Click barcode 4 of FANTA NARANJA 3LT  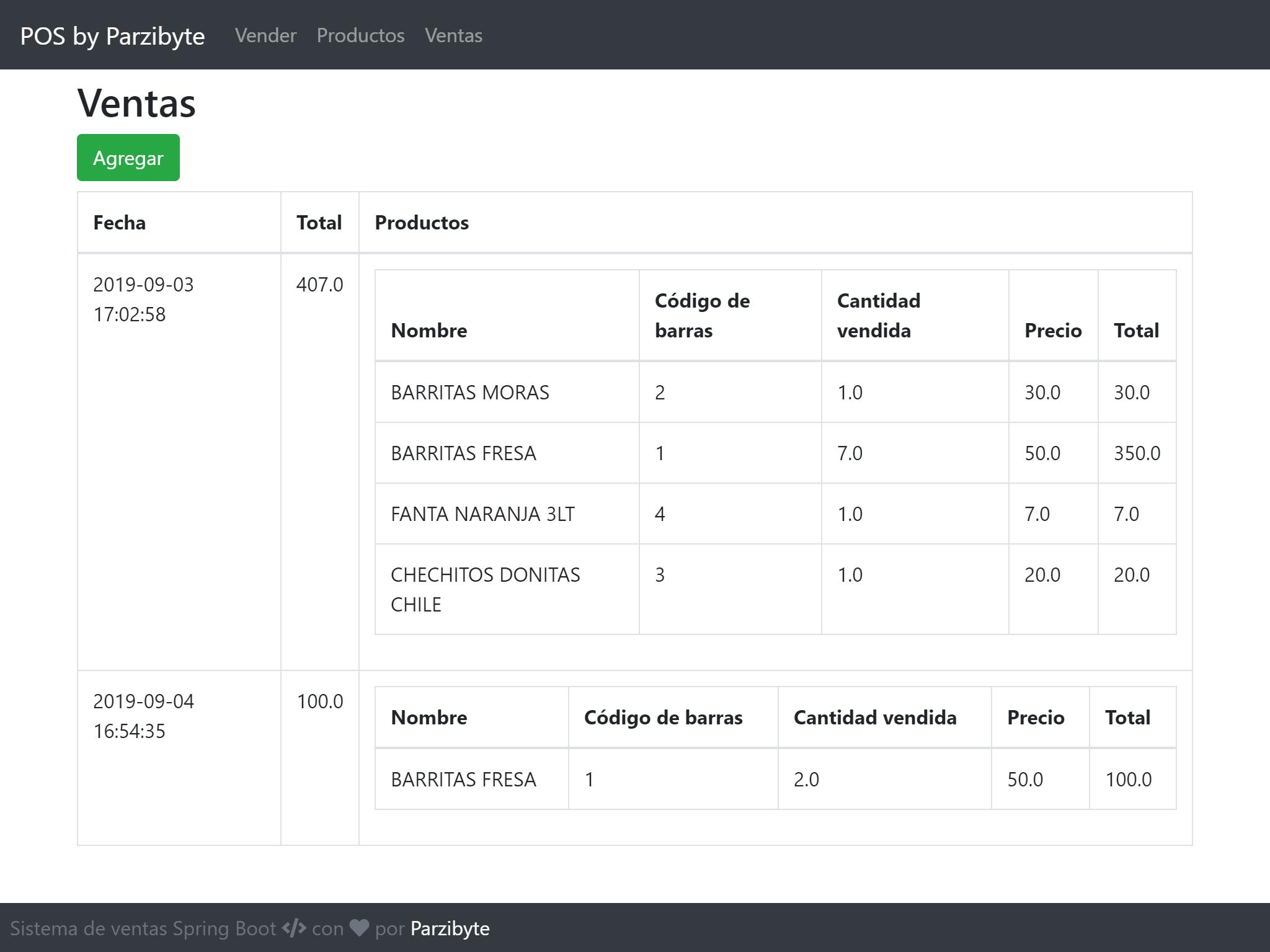point(660,514)
